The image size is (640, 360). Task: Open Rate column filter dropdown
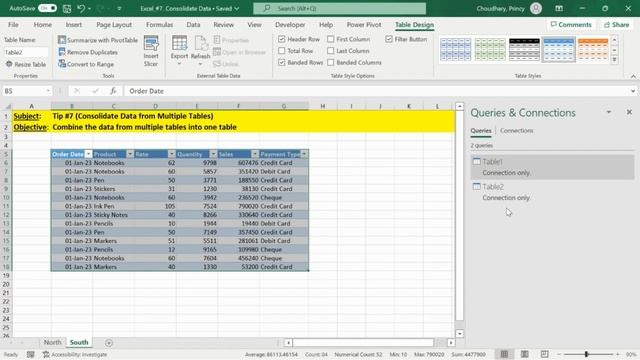coord(171,154)
